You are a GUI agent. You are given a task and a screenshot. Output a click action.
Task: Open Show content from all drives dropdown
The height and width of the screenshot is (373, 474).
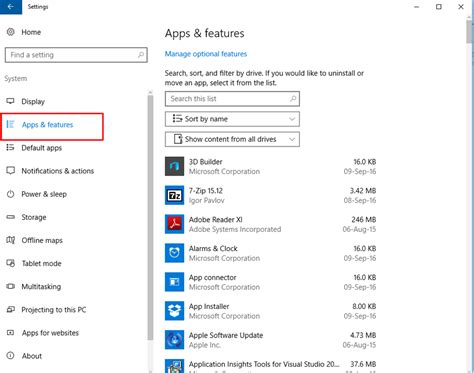232,139
